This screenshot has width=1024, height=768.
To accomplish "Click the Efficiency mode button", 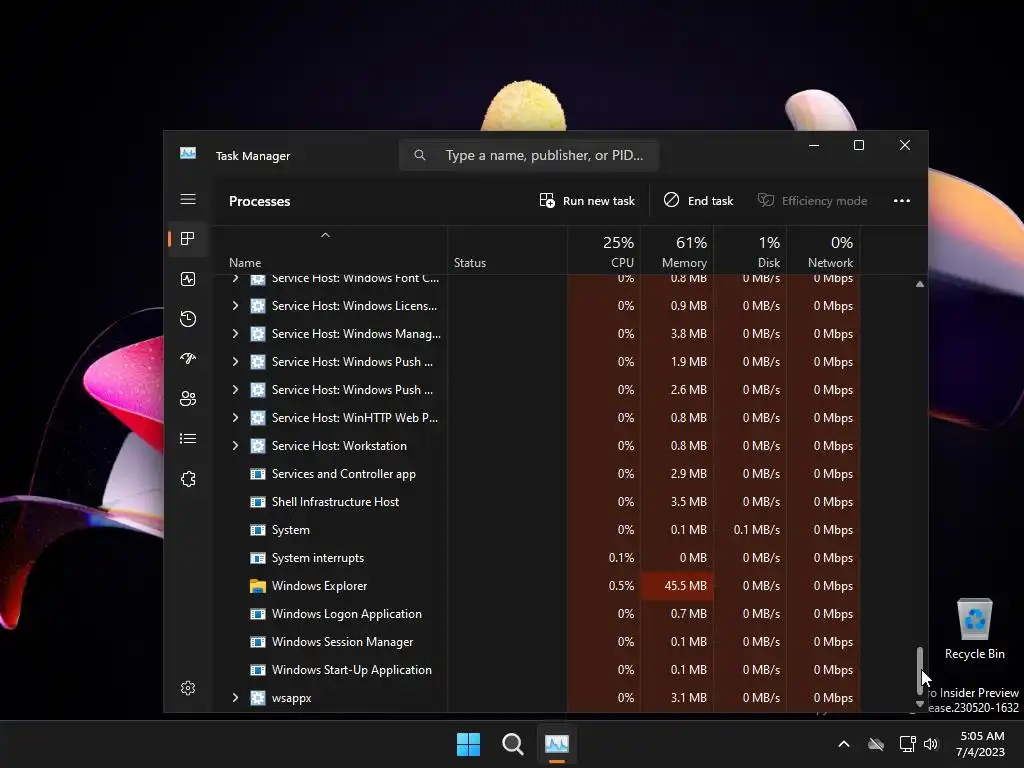I will (x=812, y=200).
